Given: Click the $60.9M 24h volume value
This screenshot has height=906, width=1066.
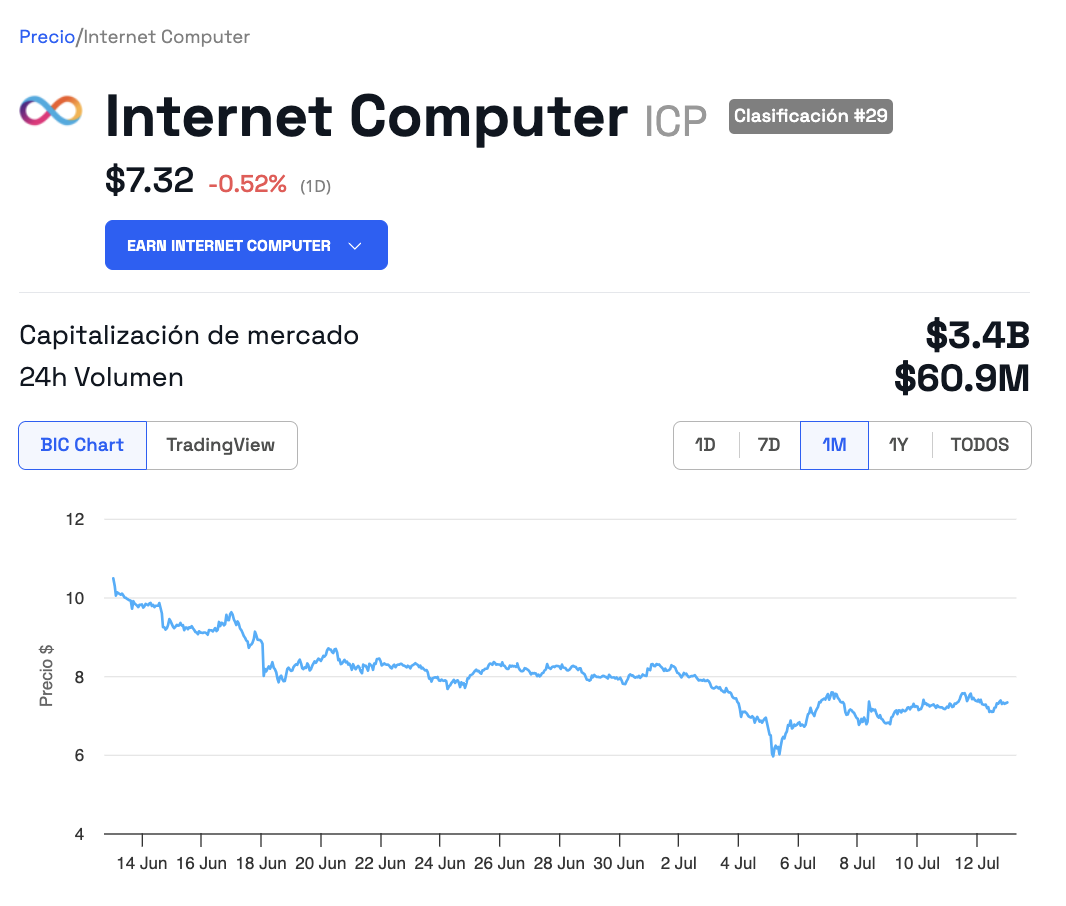Looking at the screenshot, I should pyautogui.click(x=962, y=378).
